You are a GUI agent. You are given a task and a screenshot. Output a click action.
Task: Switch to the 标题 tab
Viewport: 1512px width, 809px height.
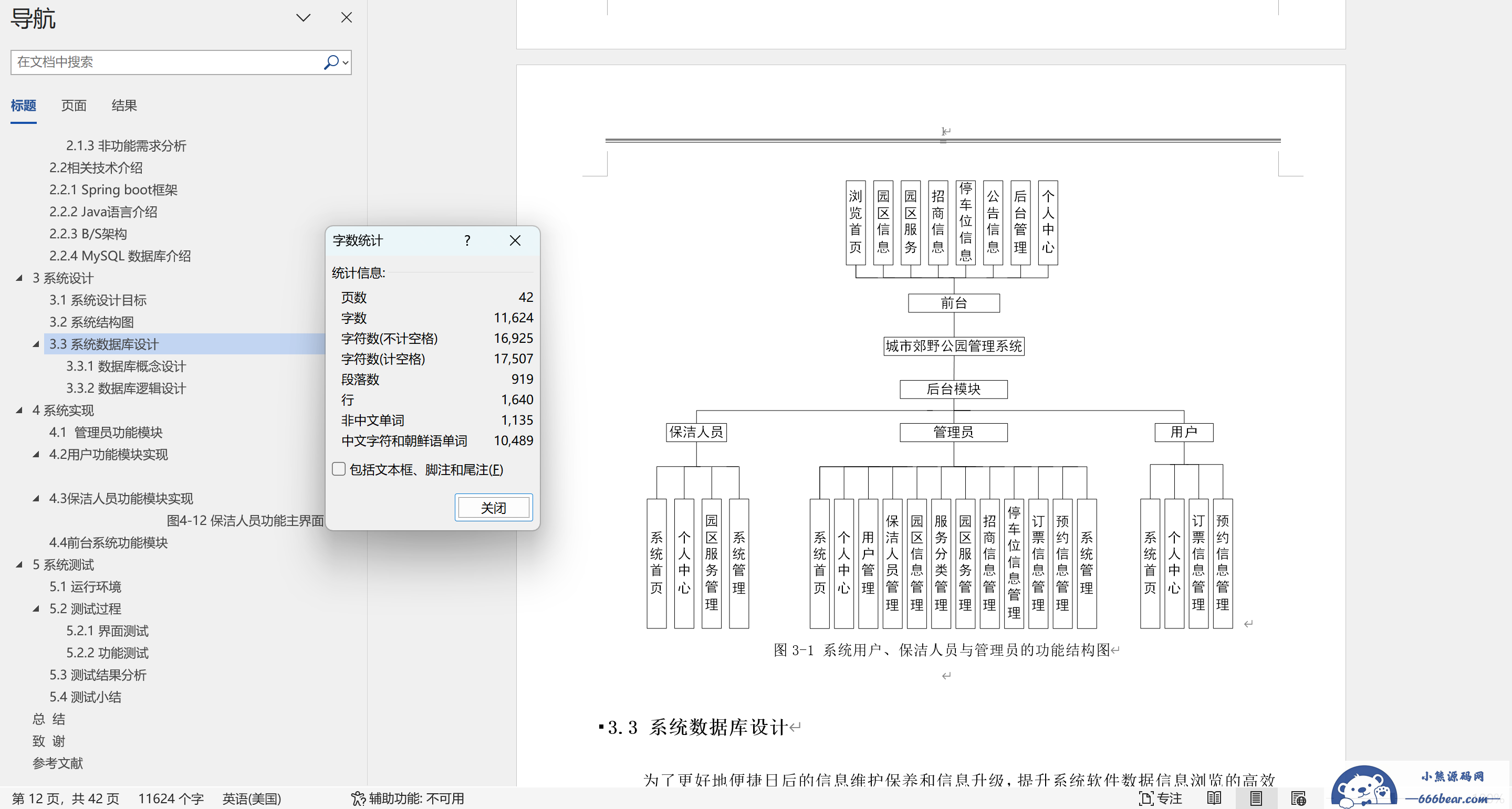(24, 106)
